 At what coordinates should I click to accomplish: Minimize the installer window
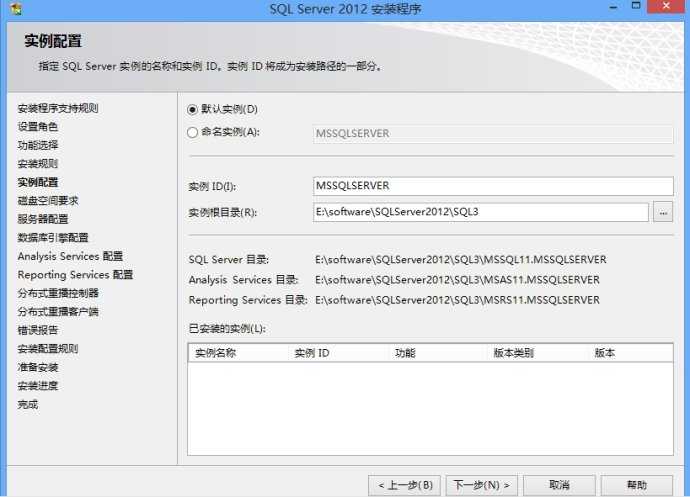click(613, 7)
